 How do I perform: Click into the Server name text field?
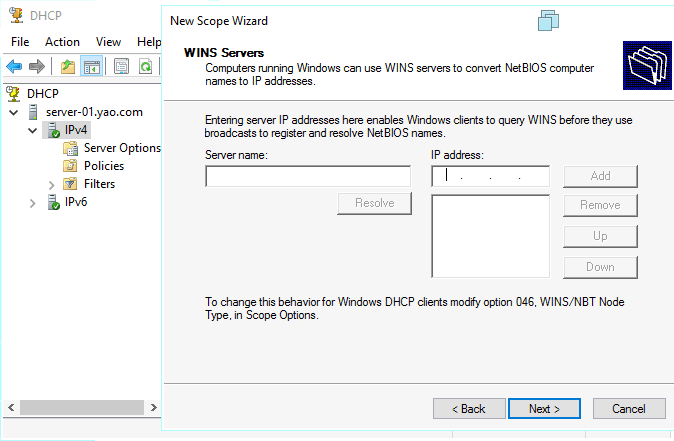(x=307, y=177)
